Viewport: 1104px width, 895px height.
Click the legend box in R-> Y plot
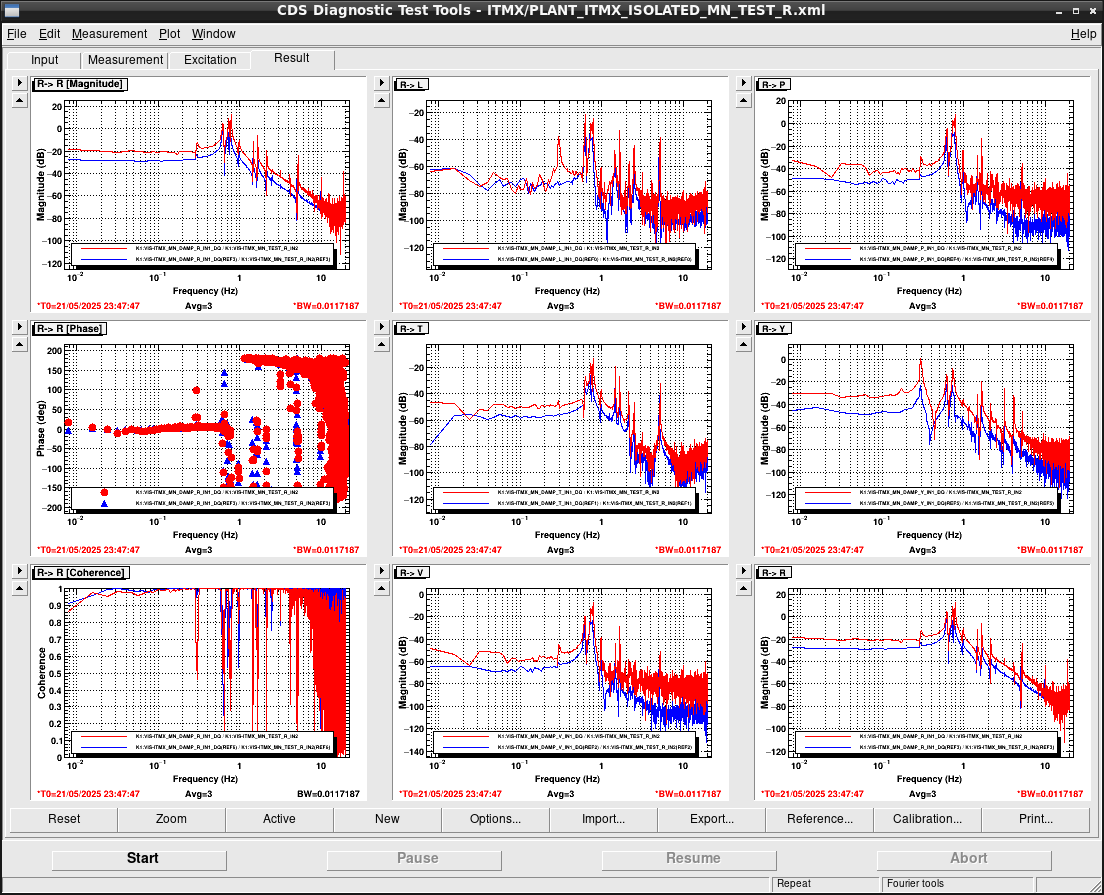click(927, 498)
